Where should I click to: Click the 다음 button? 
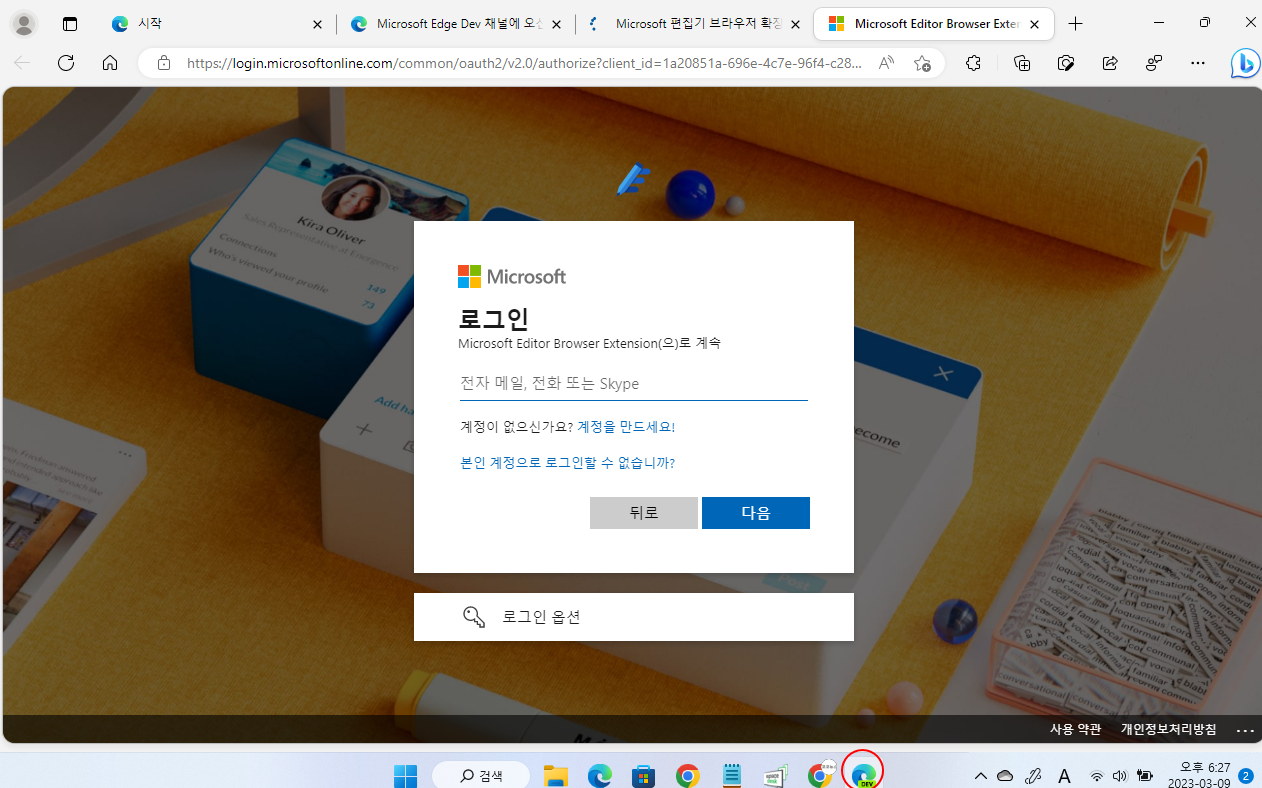click(x=756, y=513)
